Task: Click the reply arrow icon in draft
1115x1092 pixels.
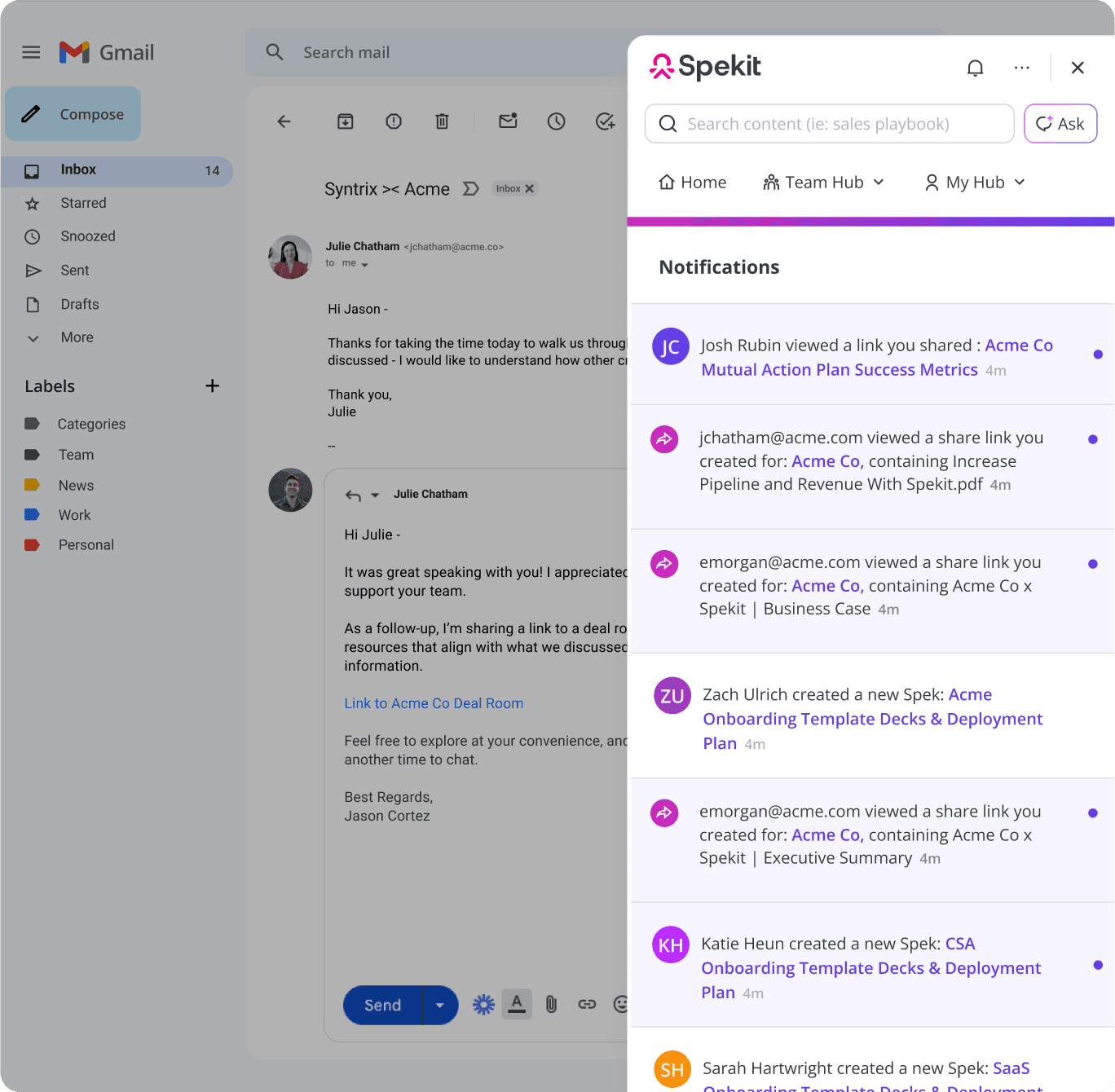Action: pos(353,495)
